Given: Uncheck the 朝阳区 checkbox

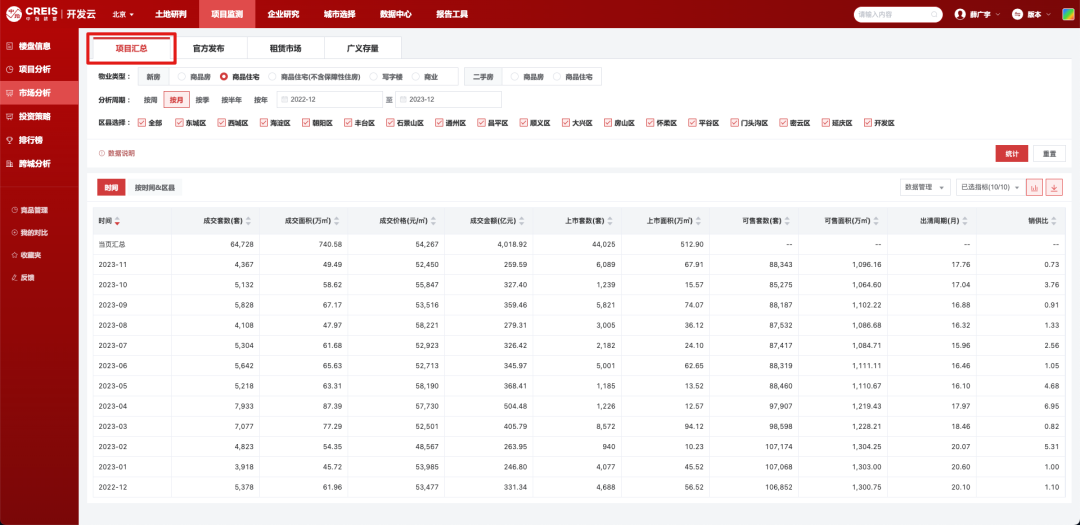Looking at the screenshot, I should click(307, 123).
